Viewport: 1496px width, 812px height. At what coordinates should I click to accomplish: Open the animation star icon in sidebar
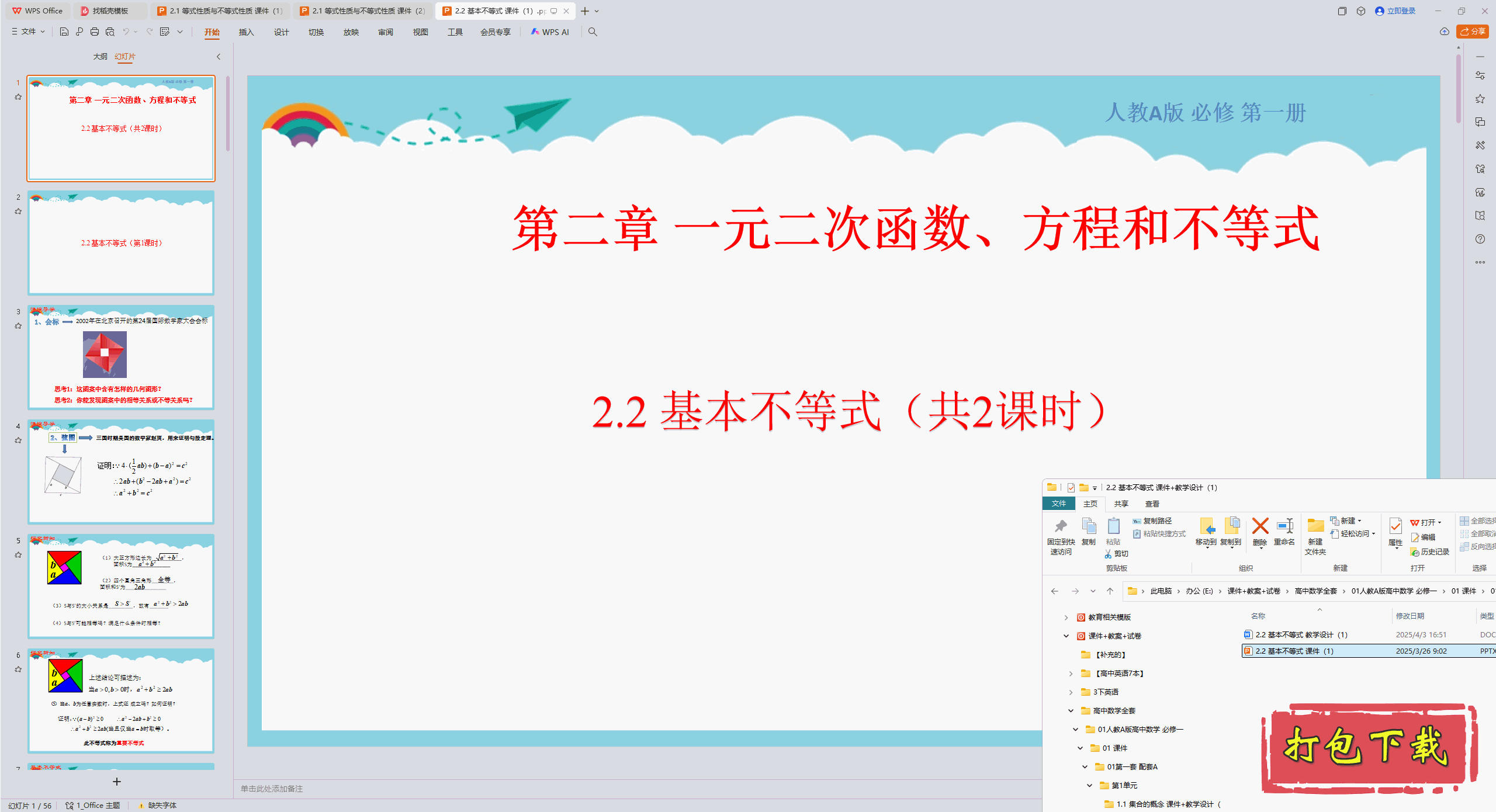[x=1480, y=99]
